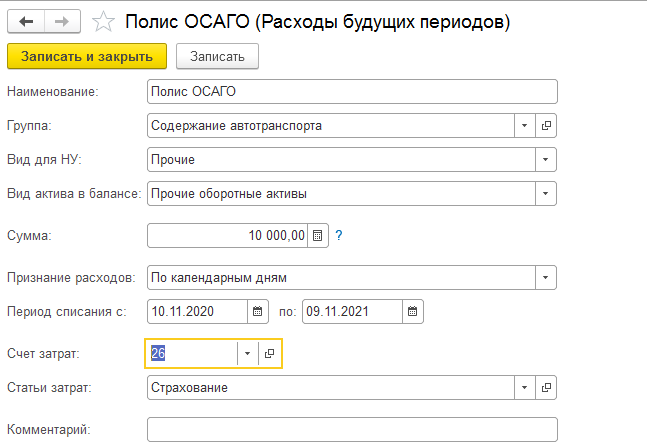Screen dimensions: 647x445
Task: Click the Наименование field with Полис ОСАГО
Action: click(x=352, y=92)
